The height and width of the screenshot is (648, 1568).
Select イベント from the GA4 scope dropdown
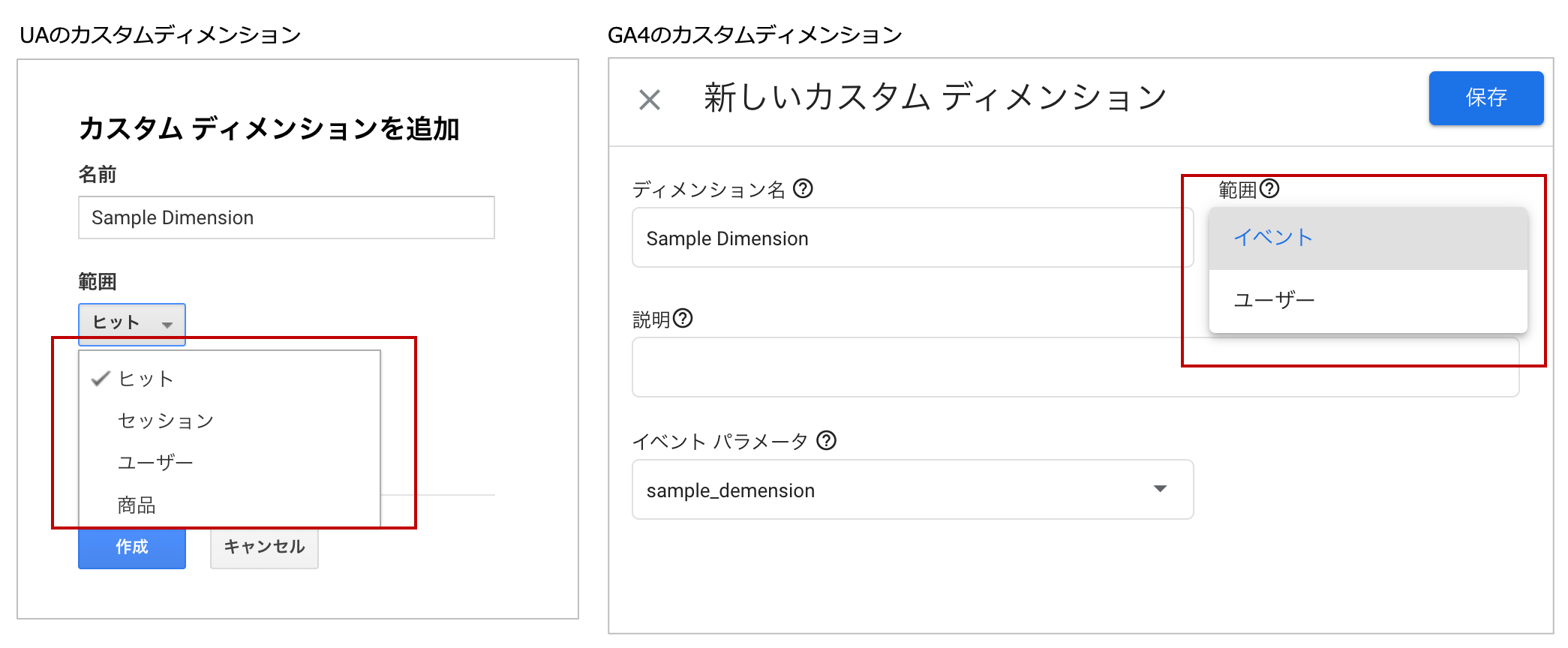pos(1273,237)
